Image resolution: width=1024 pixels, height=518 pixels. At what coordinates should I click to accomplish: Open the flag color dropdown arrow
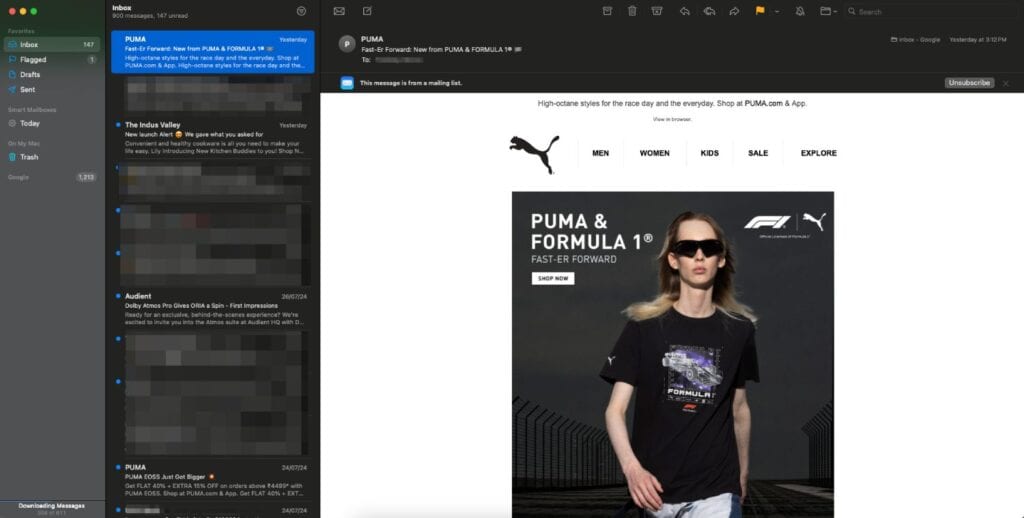point(776,12)
